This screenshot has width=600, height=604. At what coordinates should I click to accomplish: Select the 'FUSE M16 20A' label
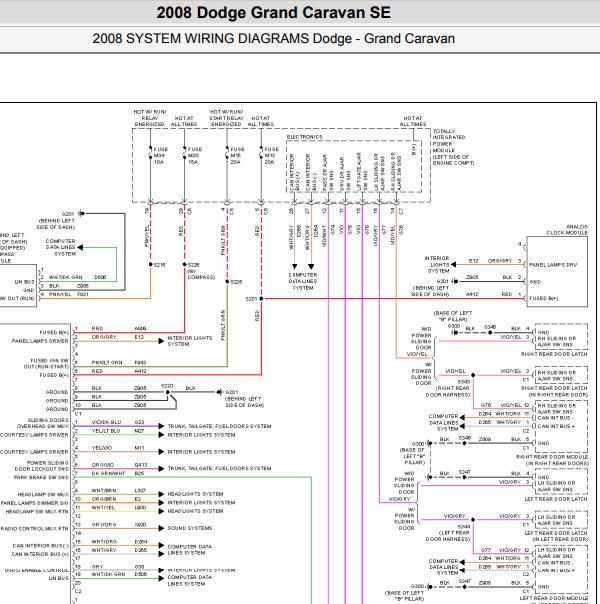click(237, 156)
